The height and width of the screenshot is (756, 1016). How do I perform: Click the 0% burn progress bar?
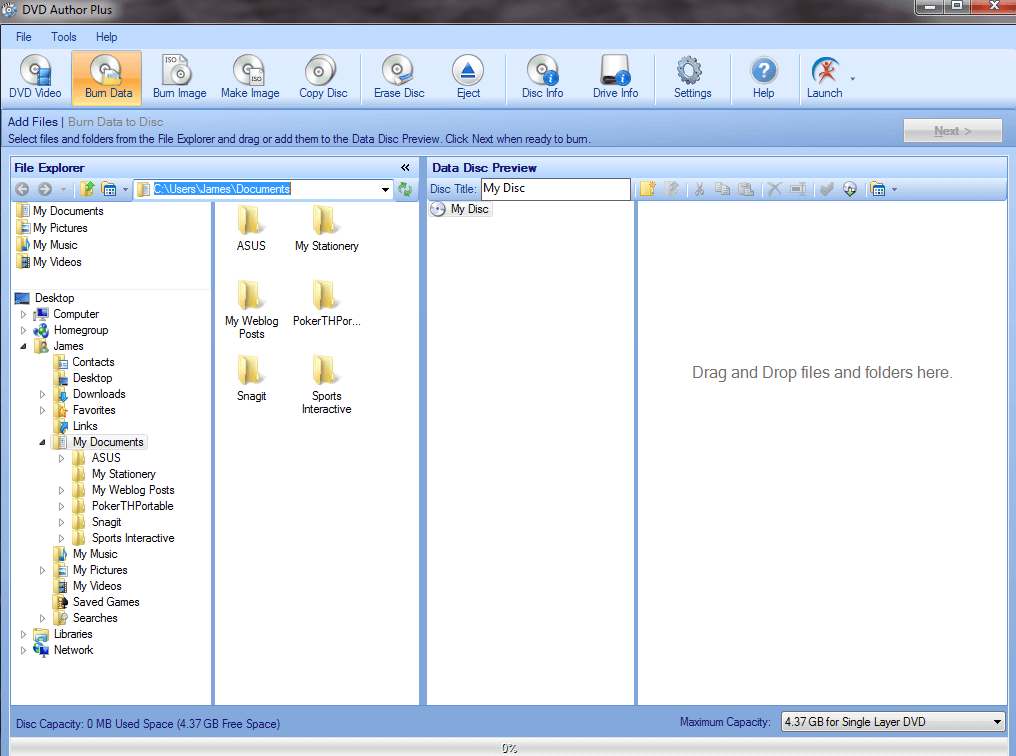(508, 748)
